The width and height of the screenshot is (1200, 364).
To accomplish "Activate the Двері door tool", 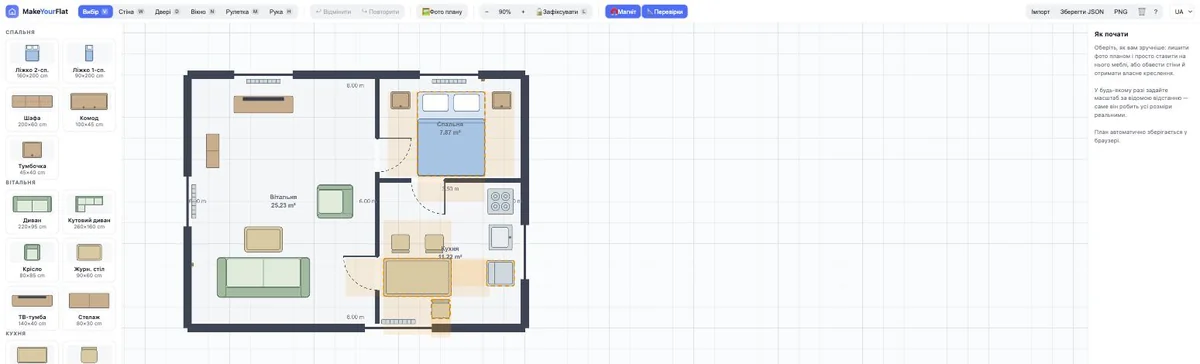I will pos(167,11).
